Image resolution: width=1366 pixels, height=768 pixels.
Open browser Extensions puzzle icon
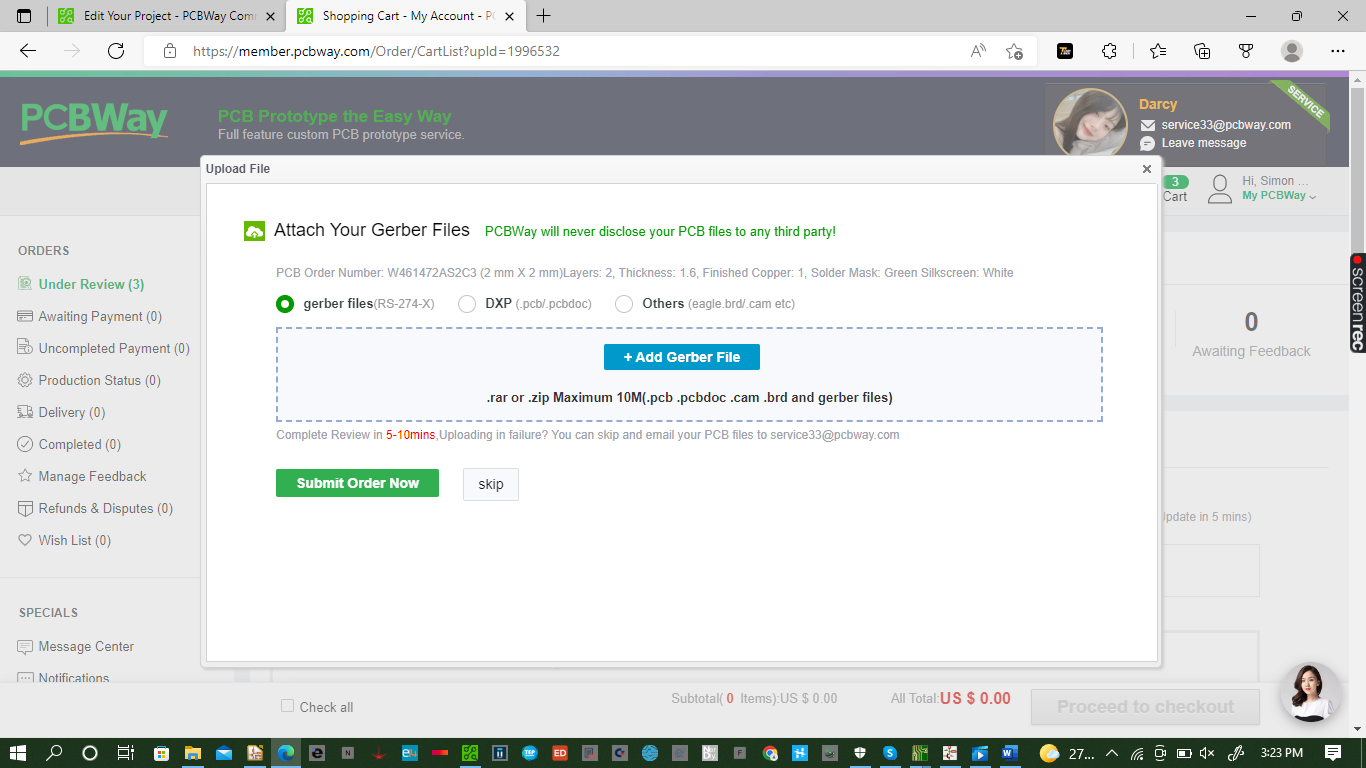point(1109,51)
